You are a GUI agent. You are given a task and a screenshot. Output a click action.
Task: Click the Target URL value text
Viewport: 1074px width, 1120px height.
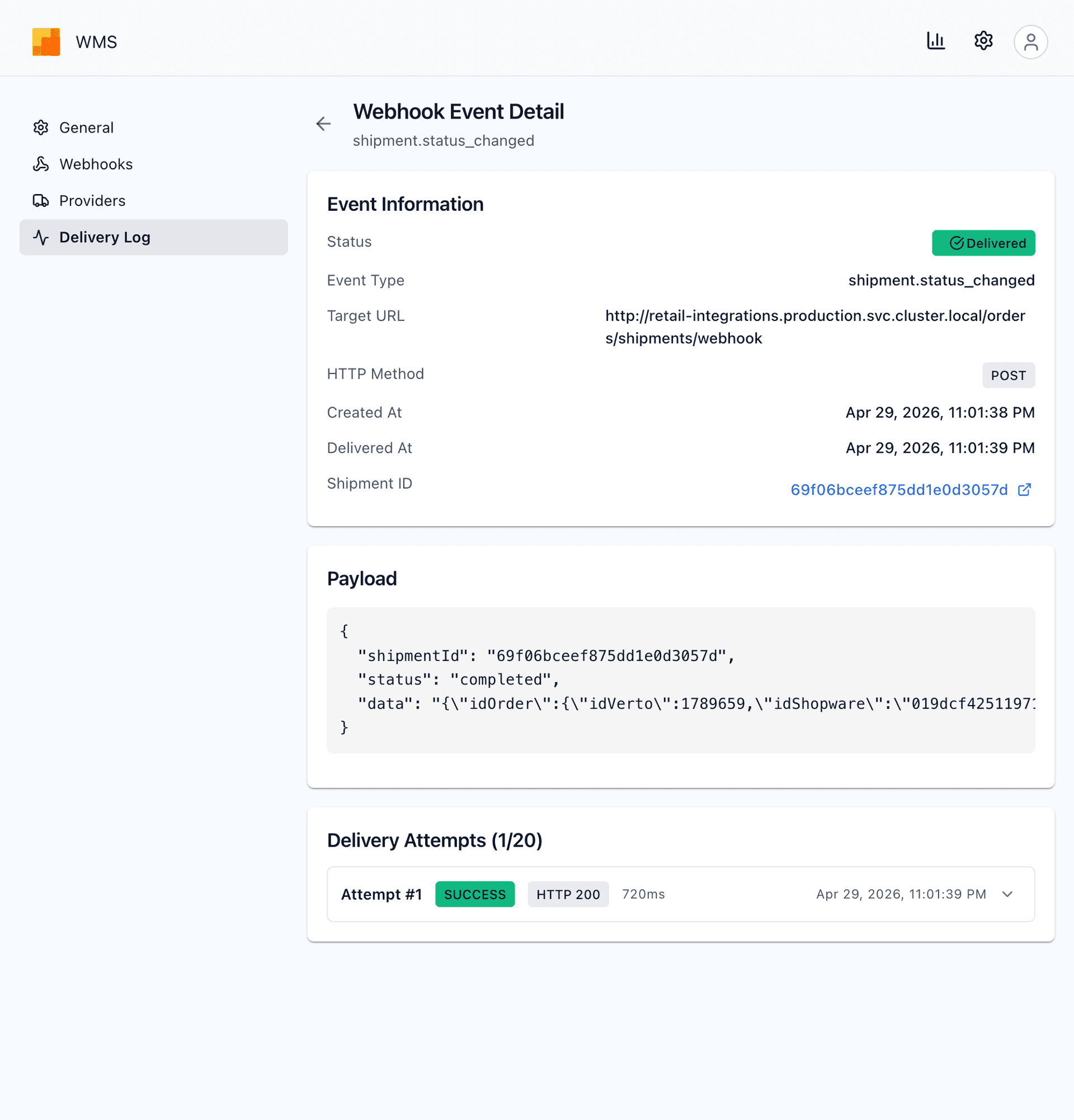coord(815,327)
